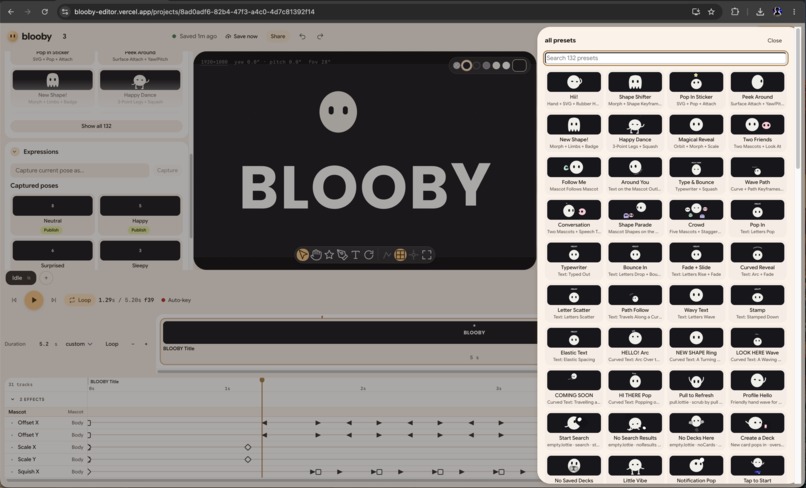The image size is (806, 488).
Task: Click the redo arrow icon
Action: click(x=320, y=37)
